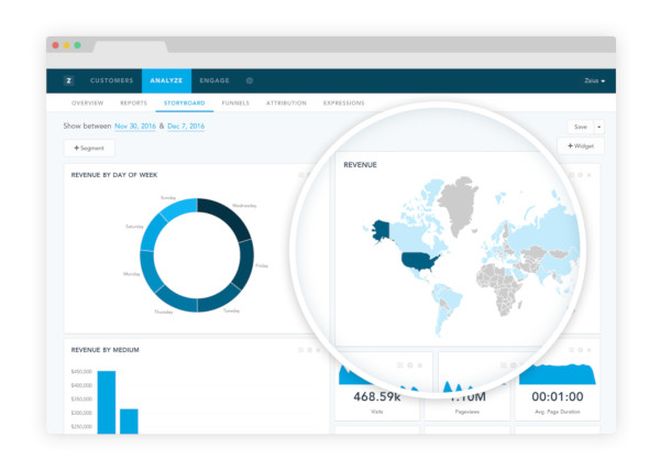
Task: Click the Avg. Page Duration area chart
Action: [557, 374]
